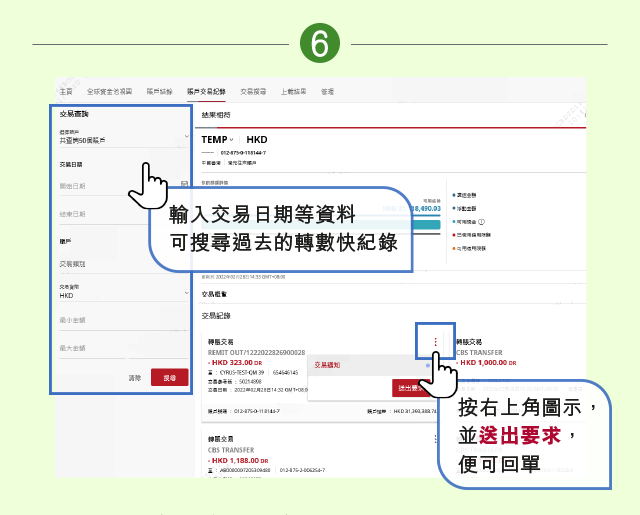Click the 交易紀錄 section heading

216,316
